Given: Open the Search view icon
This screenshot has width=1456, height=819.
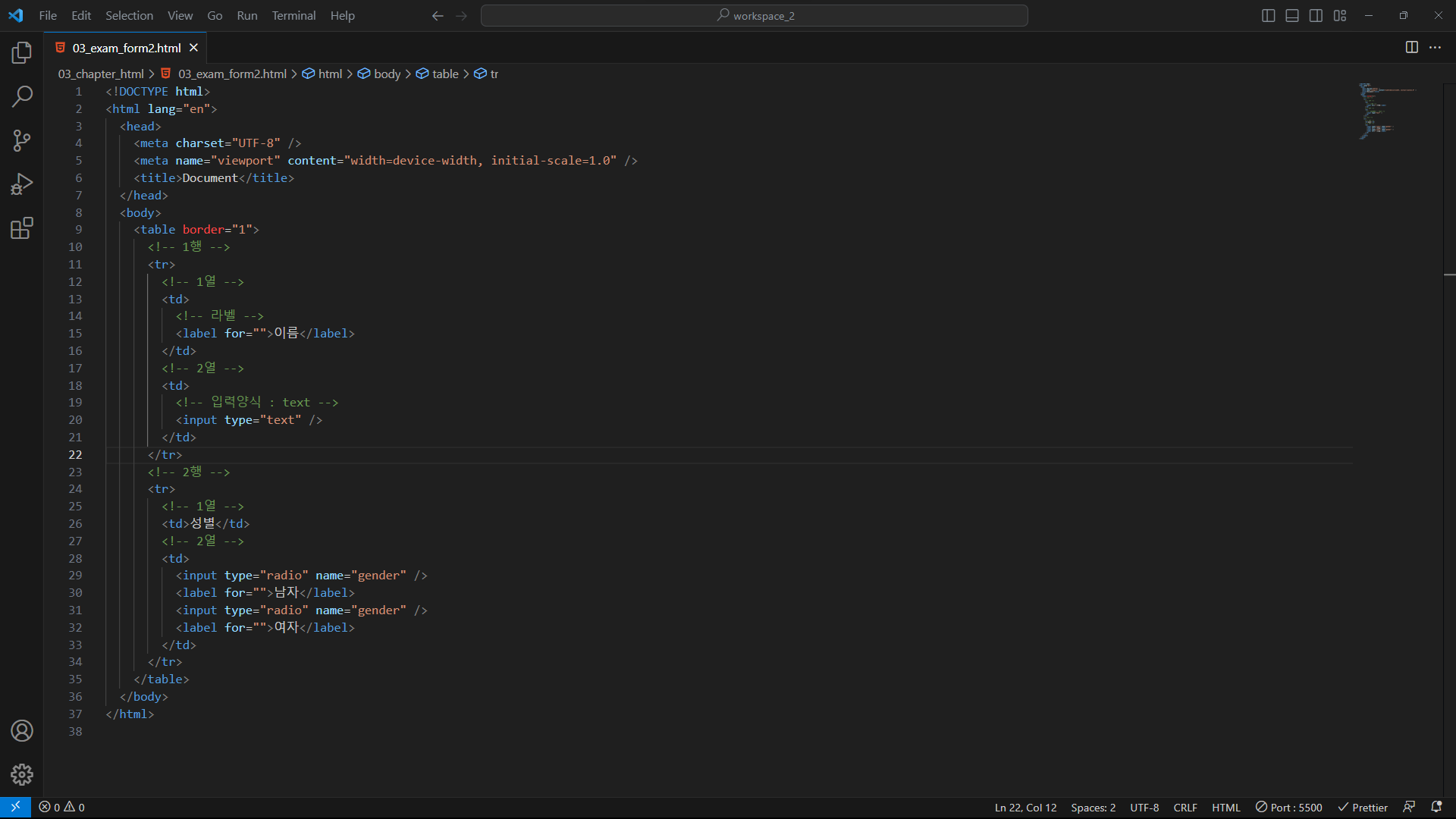Looking at the screenshot, I should (x=22, y=96).
